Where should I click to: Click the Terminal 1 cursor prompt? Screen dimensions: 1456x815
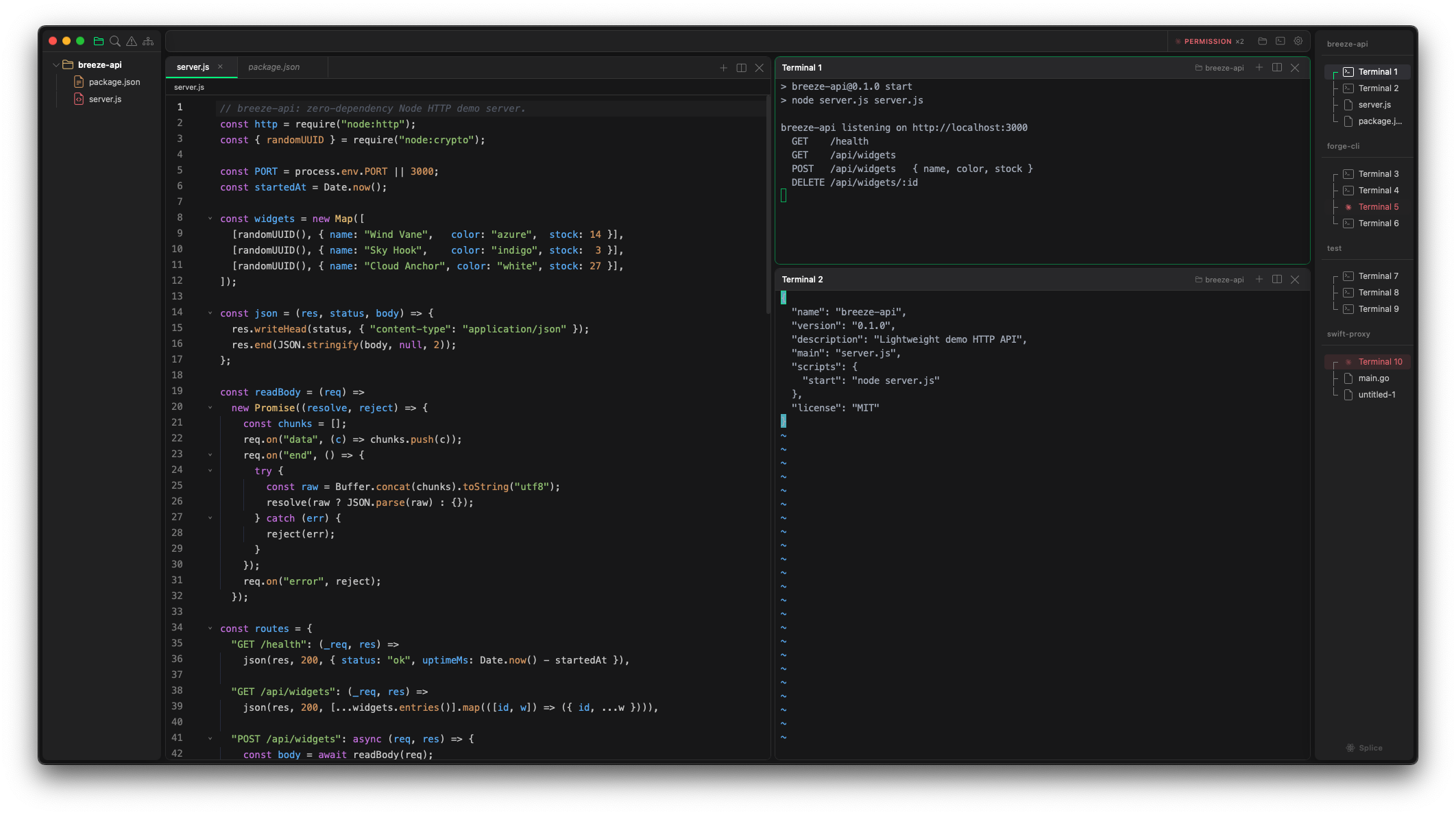pos(784,196)
